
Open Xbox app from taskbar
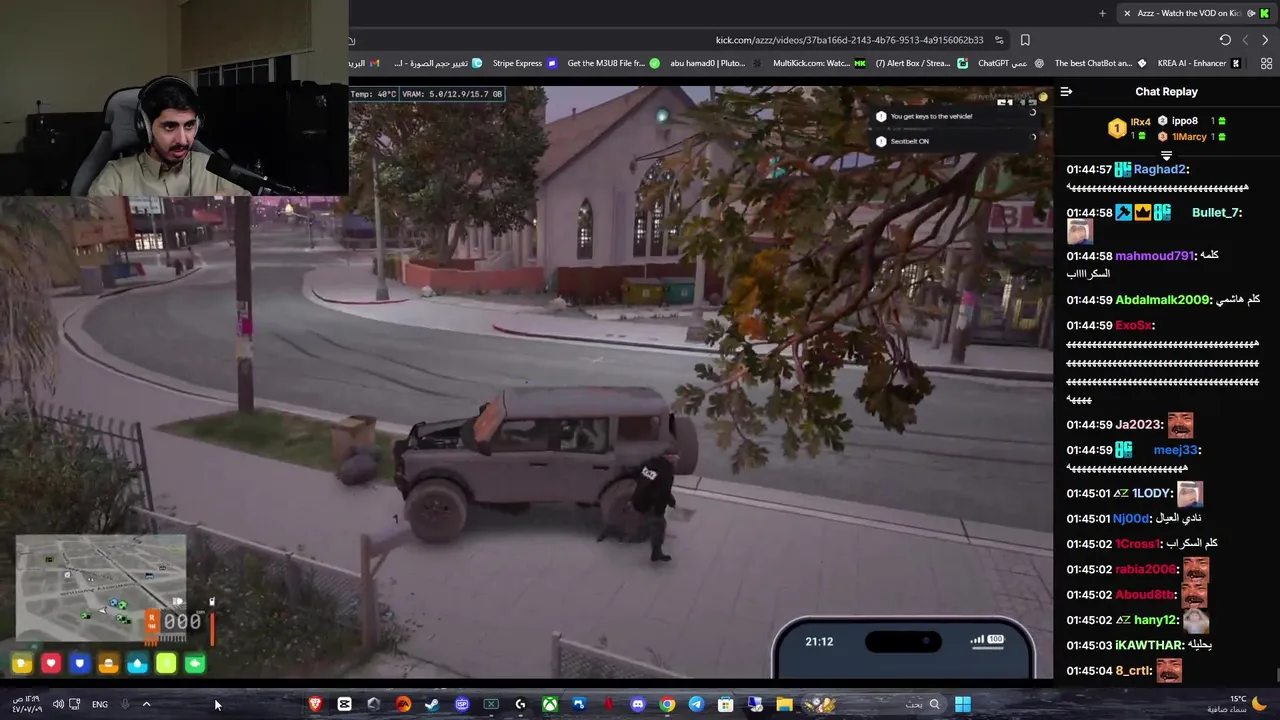click(x=550, y=704)
